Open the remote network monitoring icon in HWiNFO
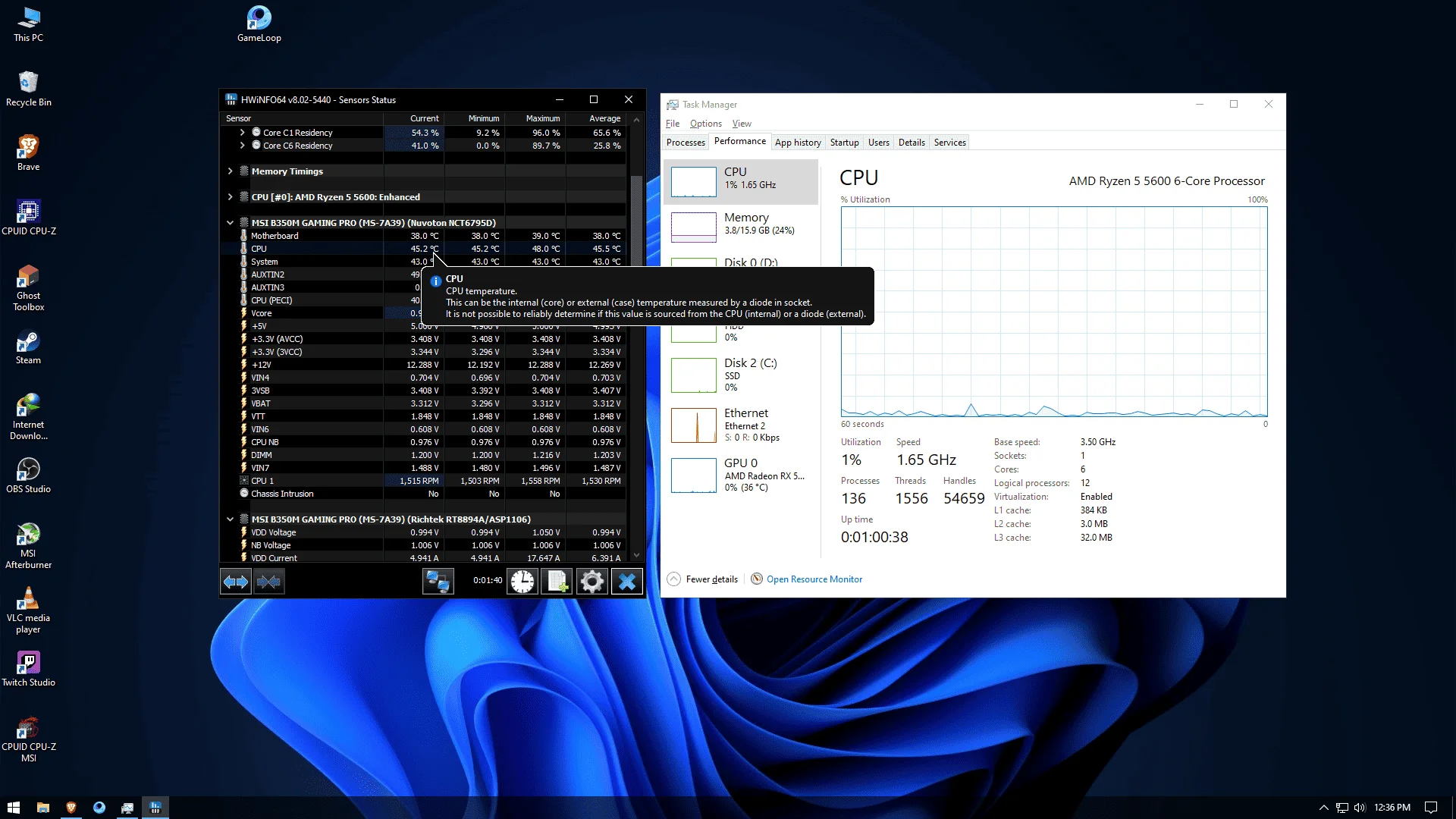Screen dimensions: 1456x819 pyautogui.click(x=438, y=582)
